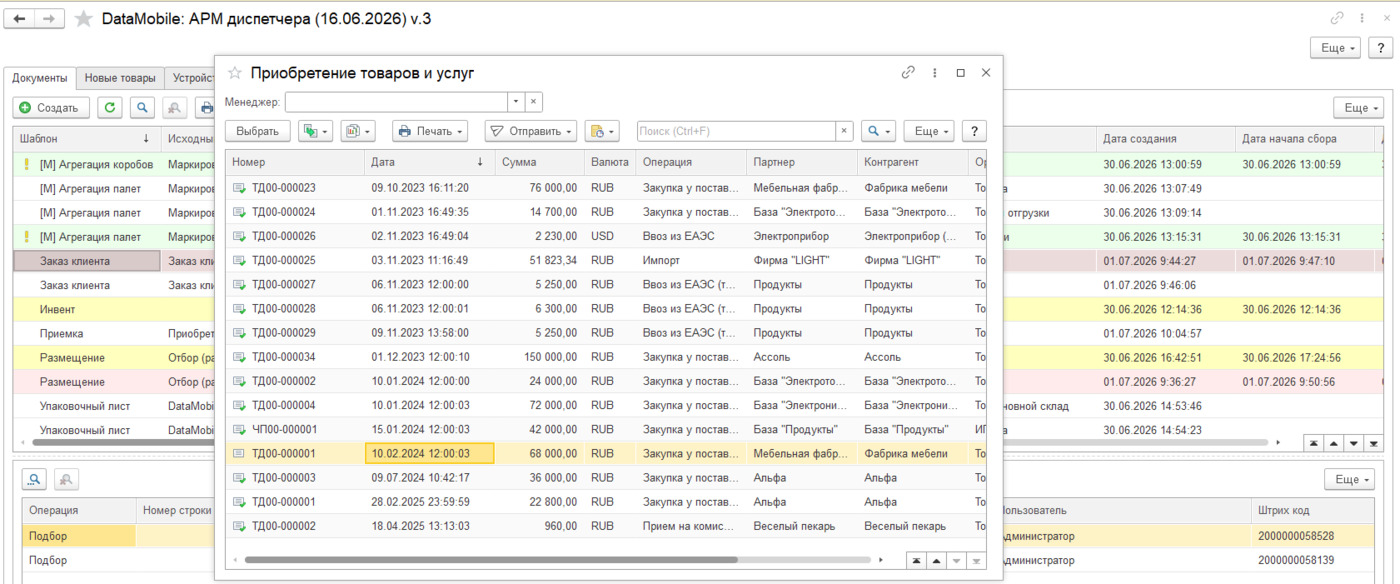Click the 150 000,00 sum cell
This screenshot has height=584, width=1400.
pos(538,357)
